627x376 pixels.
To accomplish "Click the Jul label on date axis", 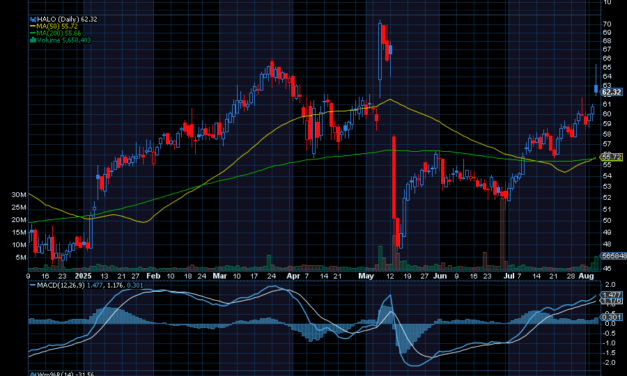I will click(509, 276).
